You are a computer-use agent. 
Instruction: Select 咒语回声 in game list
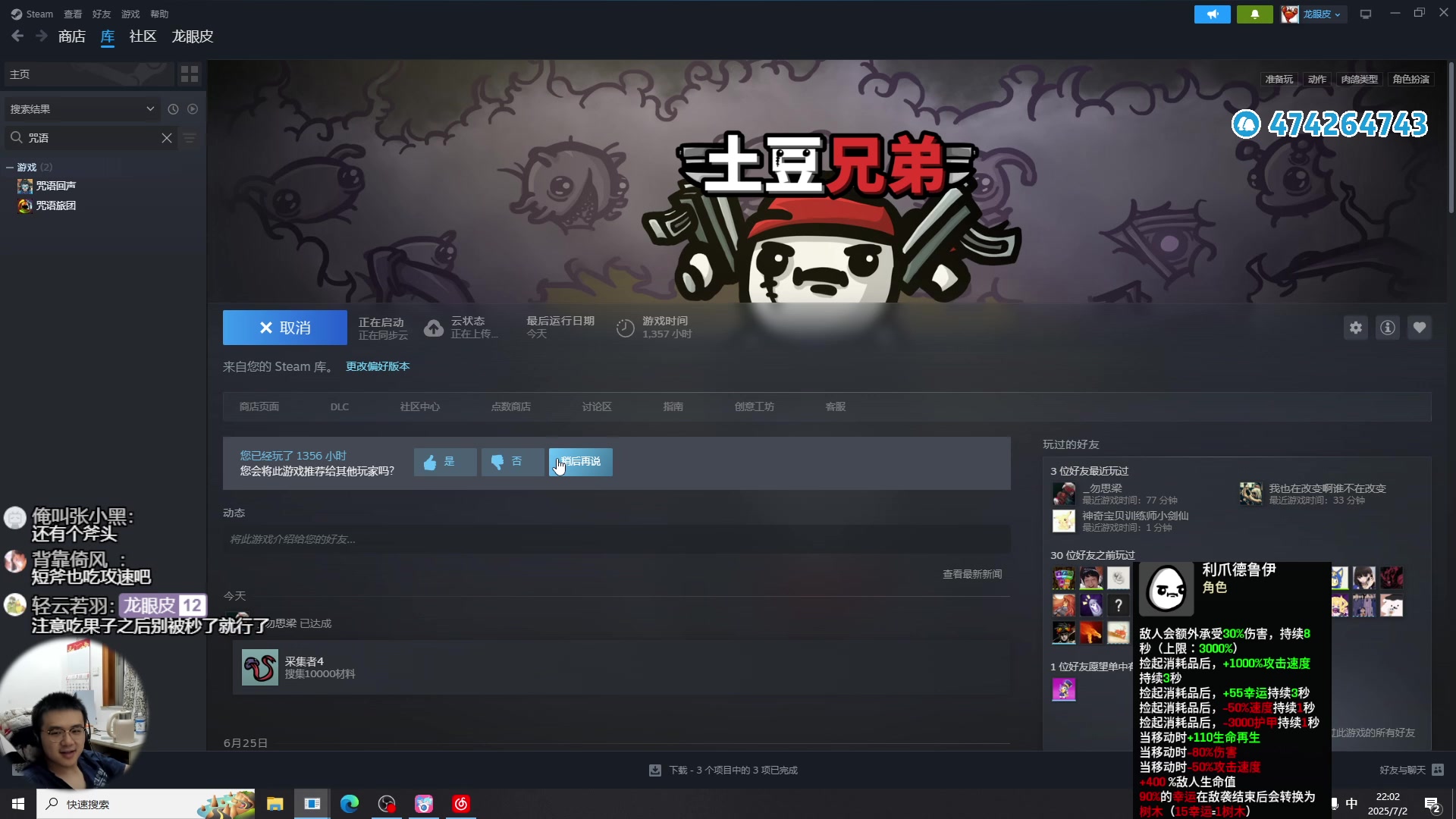tap(56, 186)
